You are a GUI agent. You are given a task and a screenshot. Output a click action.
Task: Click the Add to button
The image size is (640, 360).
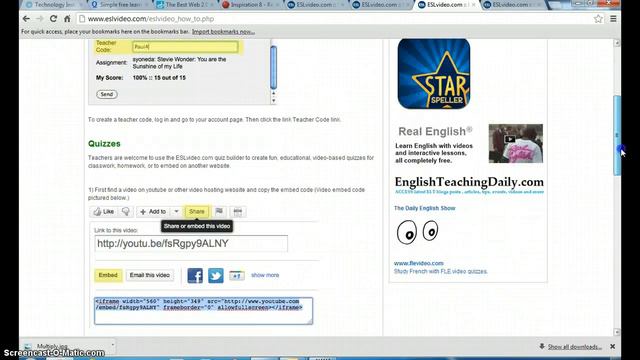point(153,211)
